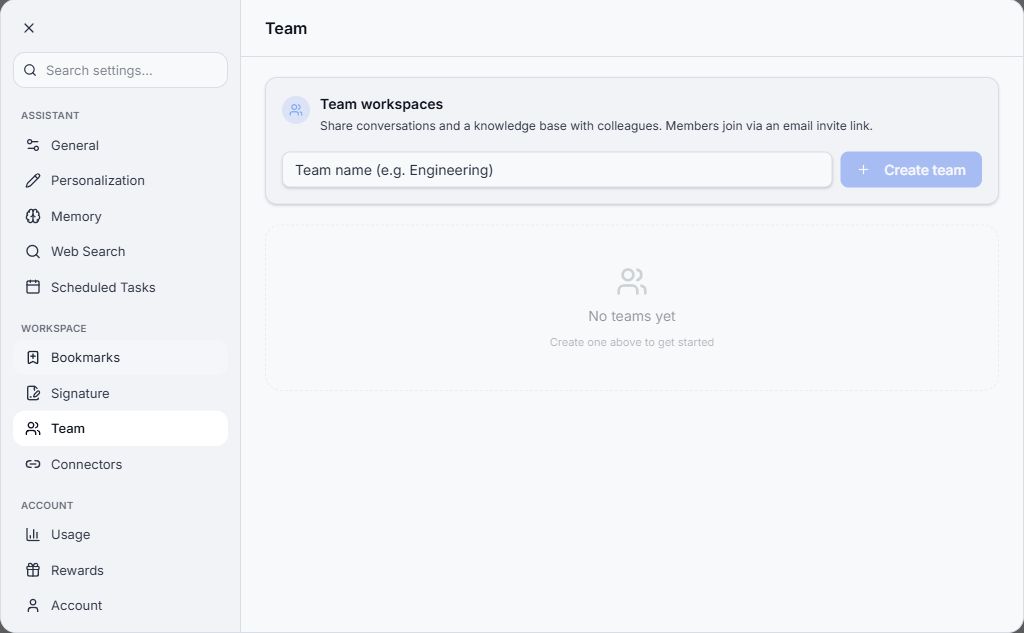The image size is (1024, 633).
Task: Open Signature settings
Action: 120,393
